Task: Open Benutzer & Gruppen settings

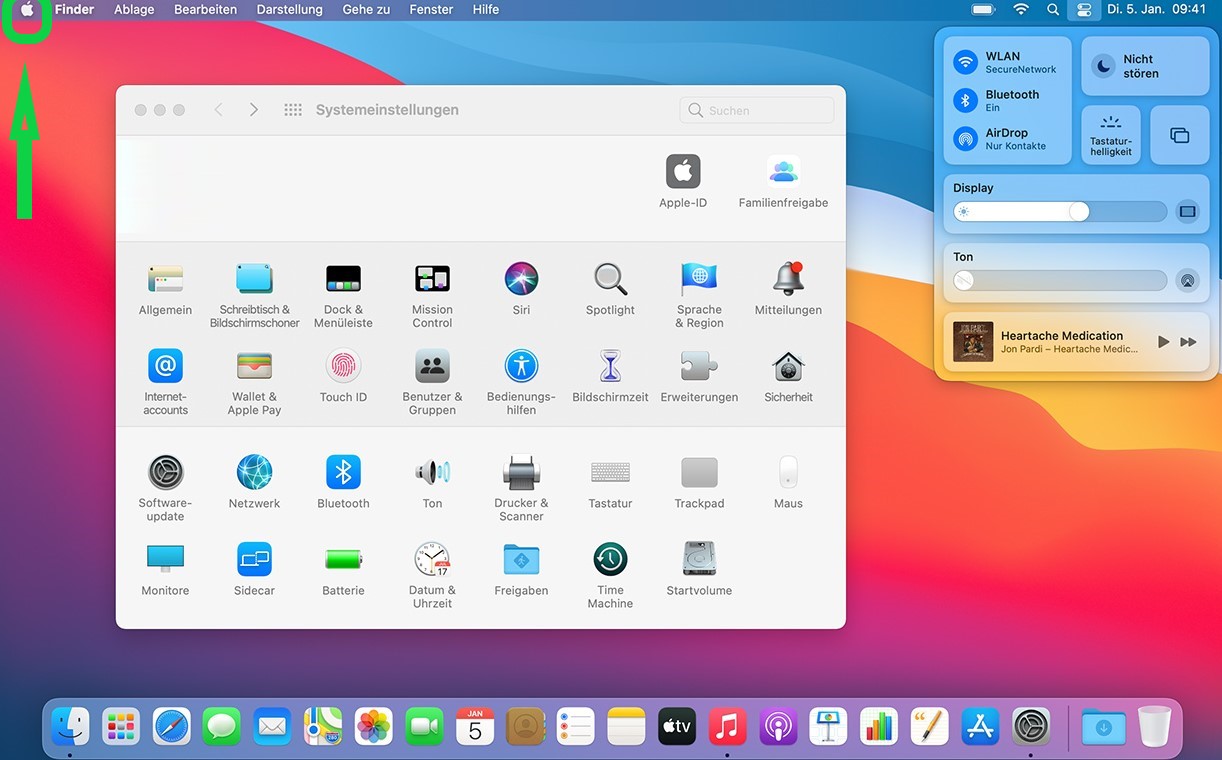Action: click(x=432, y=365)
